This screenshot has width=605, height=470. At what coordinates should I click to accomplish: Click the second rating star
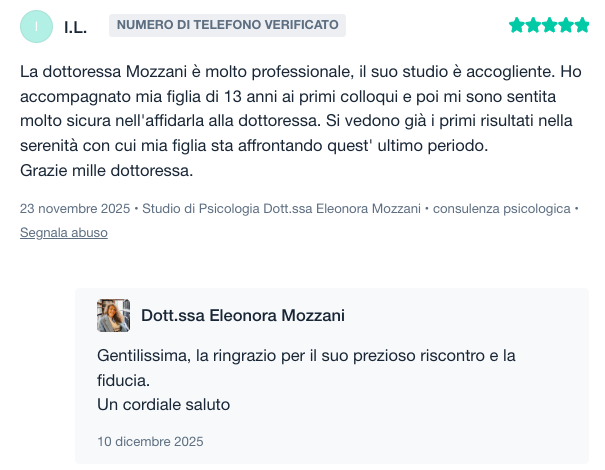point(533,25)
